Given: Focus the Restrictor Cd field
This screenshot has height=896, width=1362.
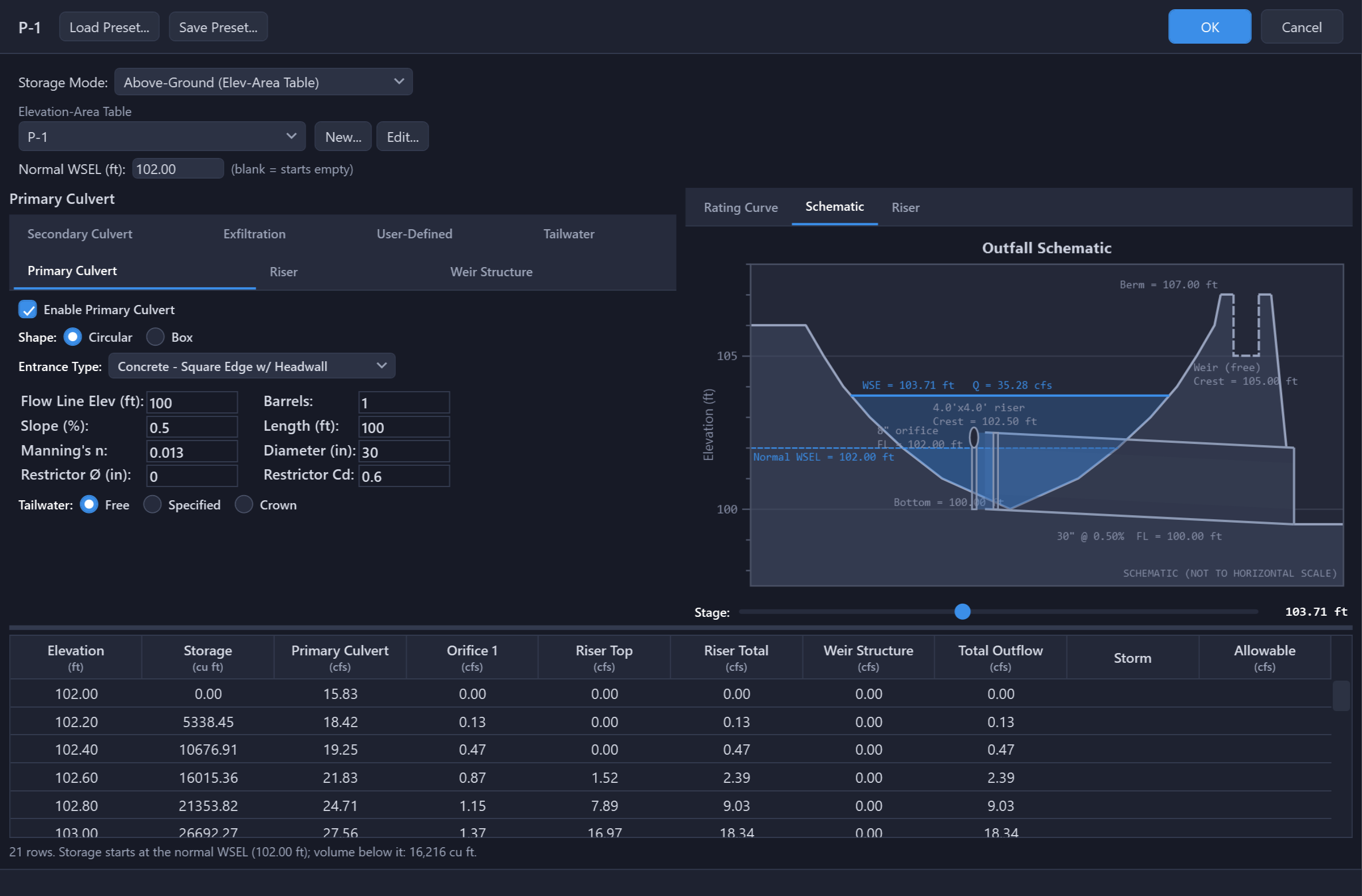Looking at the screenshot, I should 404,476.
